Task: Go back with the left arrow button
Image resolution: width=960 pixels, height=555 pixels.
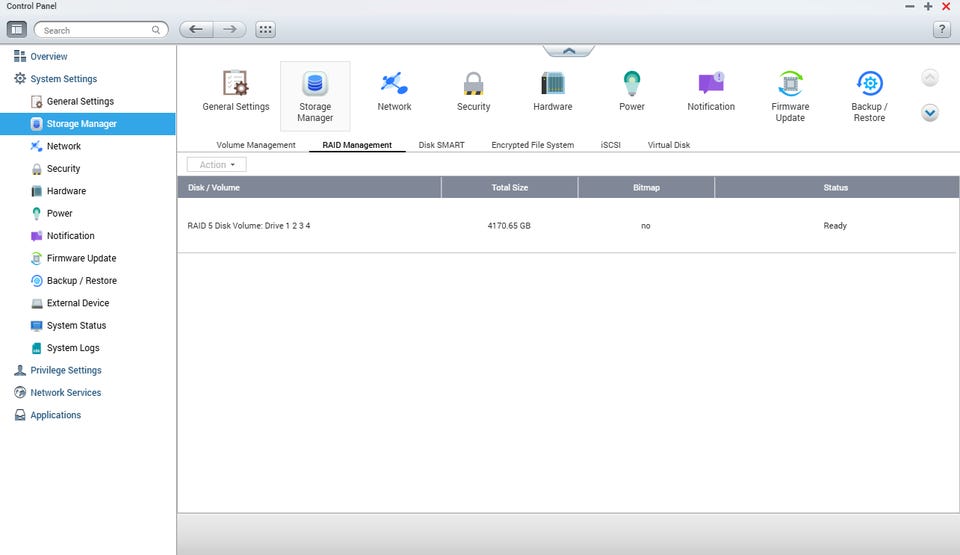Action: tap(196, 30)
